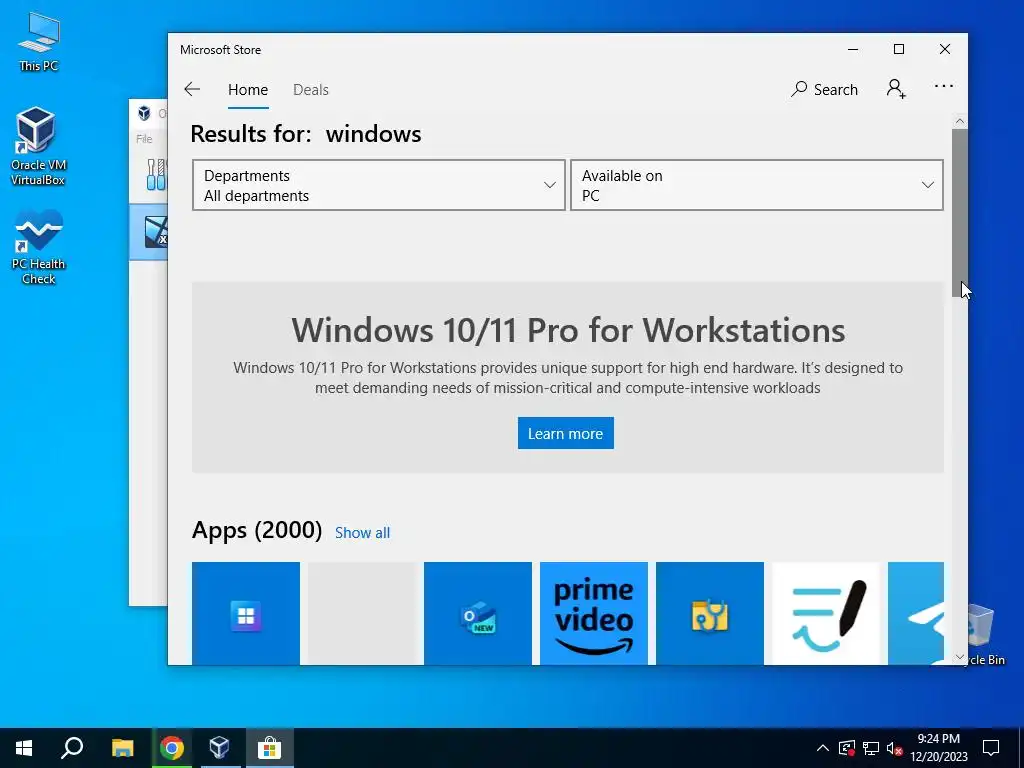
Task: Open the yellow folder health app tile
Action: pos(710,613)
